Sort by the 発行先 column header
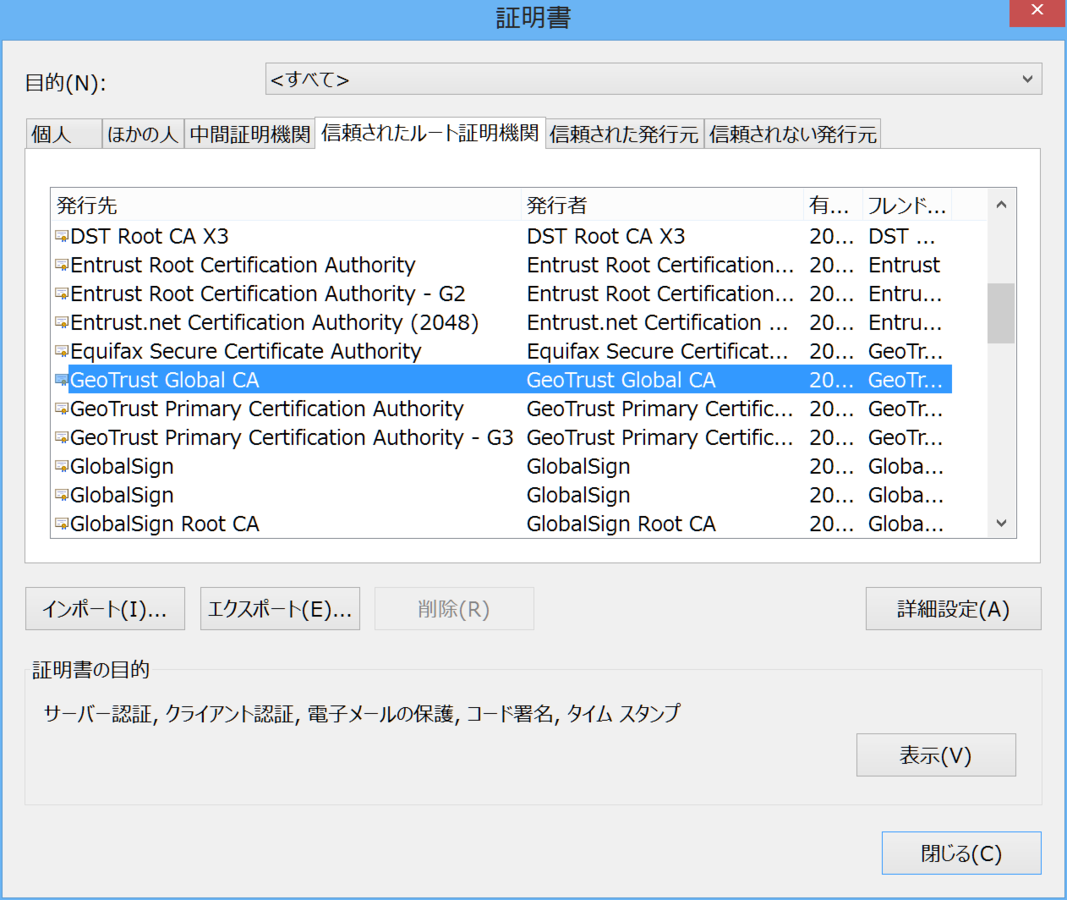Screen dimensions: 1067x900 click(286, 205)
